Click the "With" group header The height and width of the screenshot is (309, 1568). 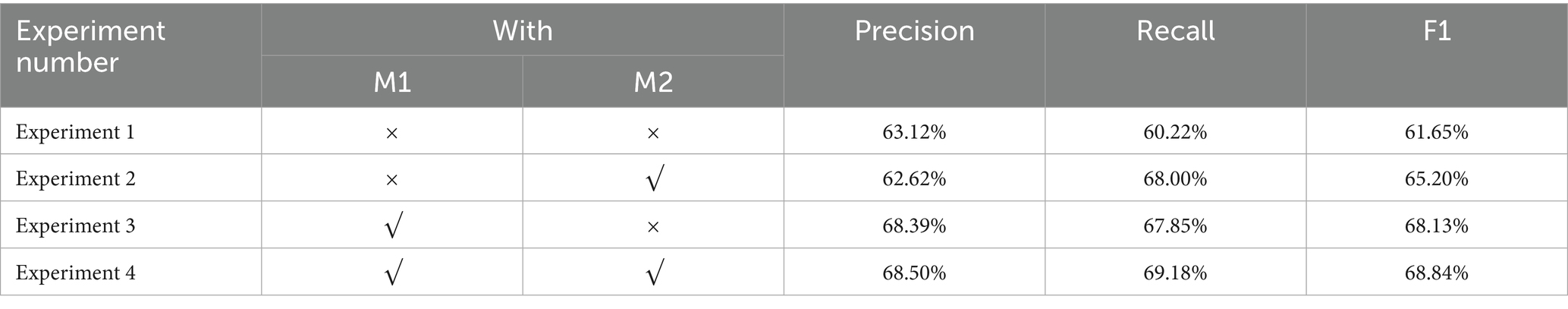click(523, 31)
